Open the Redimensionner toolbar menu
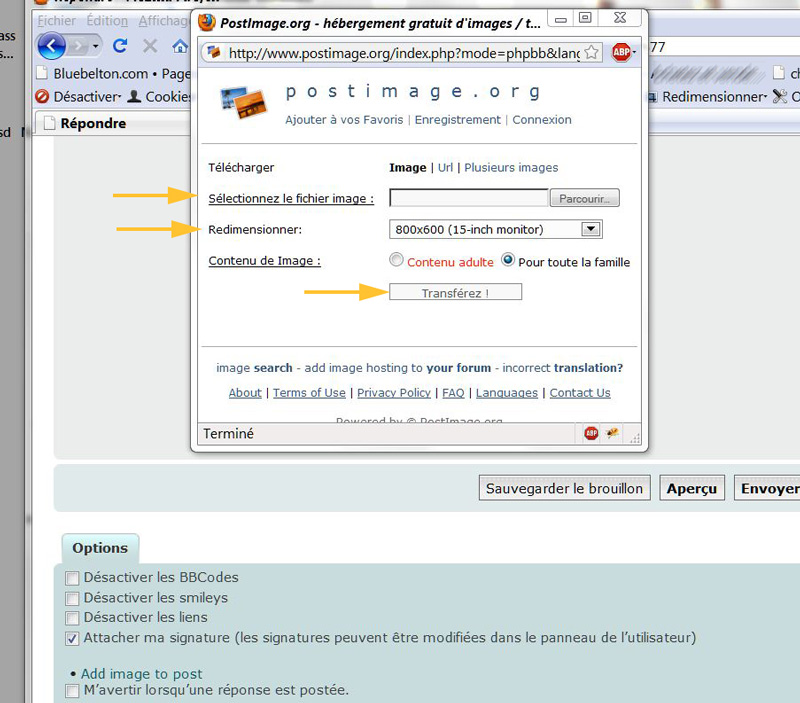800x703 pixels. 709,96
